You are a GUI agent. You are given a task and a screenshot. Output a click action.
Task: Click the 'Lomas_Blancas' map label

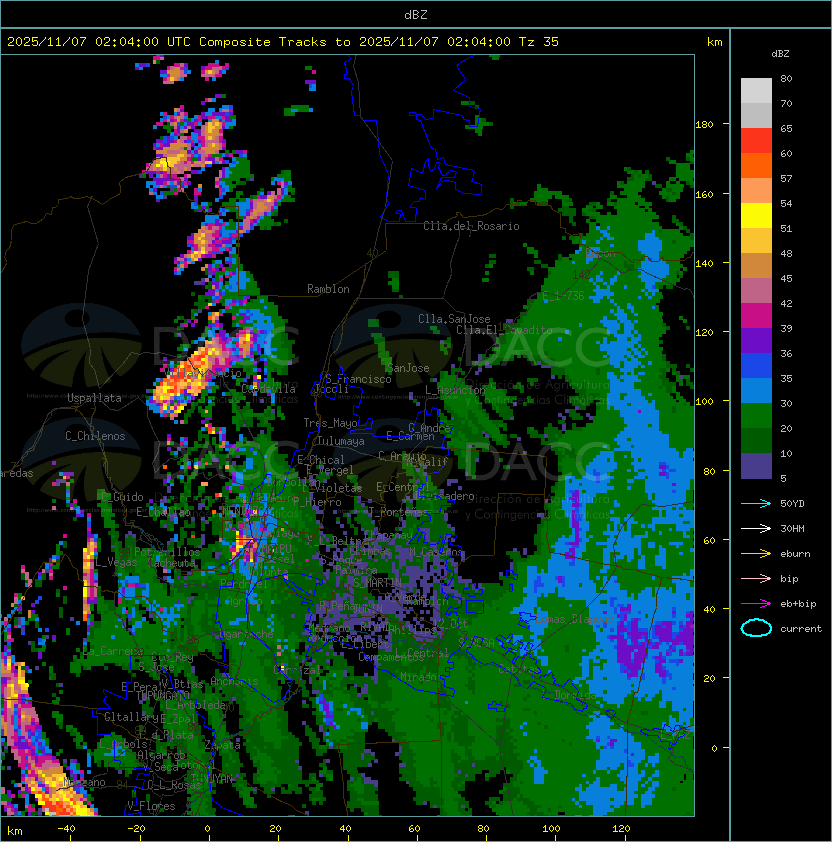tap(574, 619)
